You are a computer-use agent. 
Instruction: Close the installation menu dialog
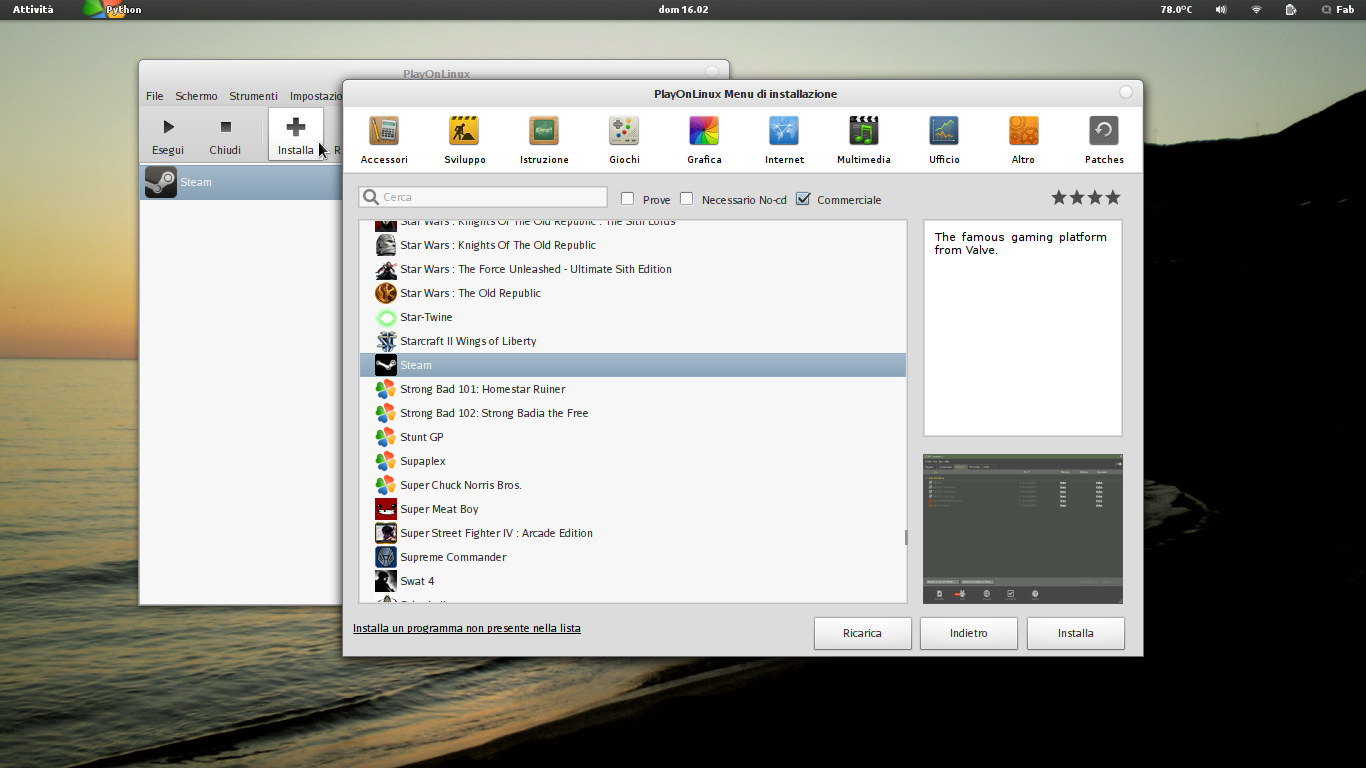coord(1126,92)
